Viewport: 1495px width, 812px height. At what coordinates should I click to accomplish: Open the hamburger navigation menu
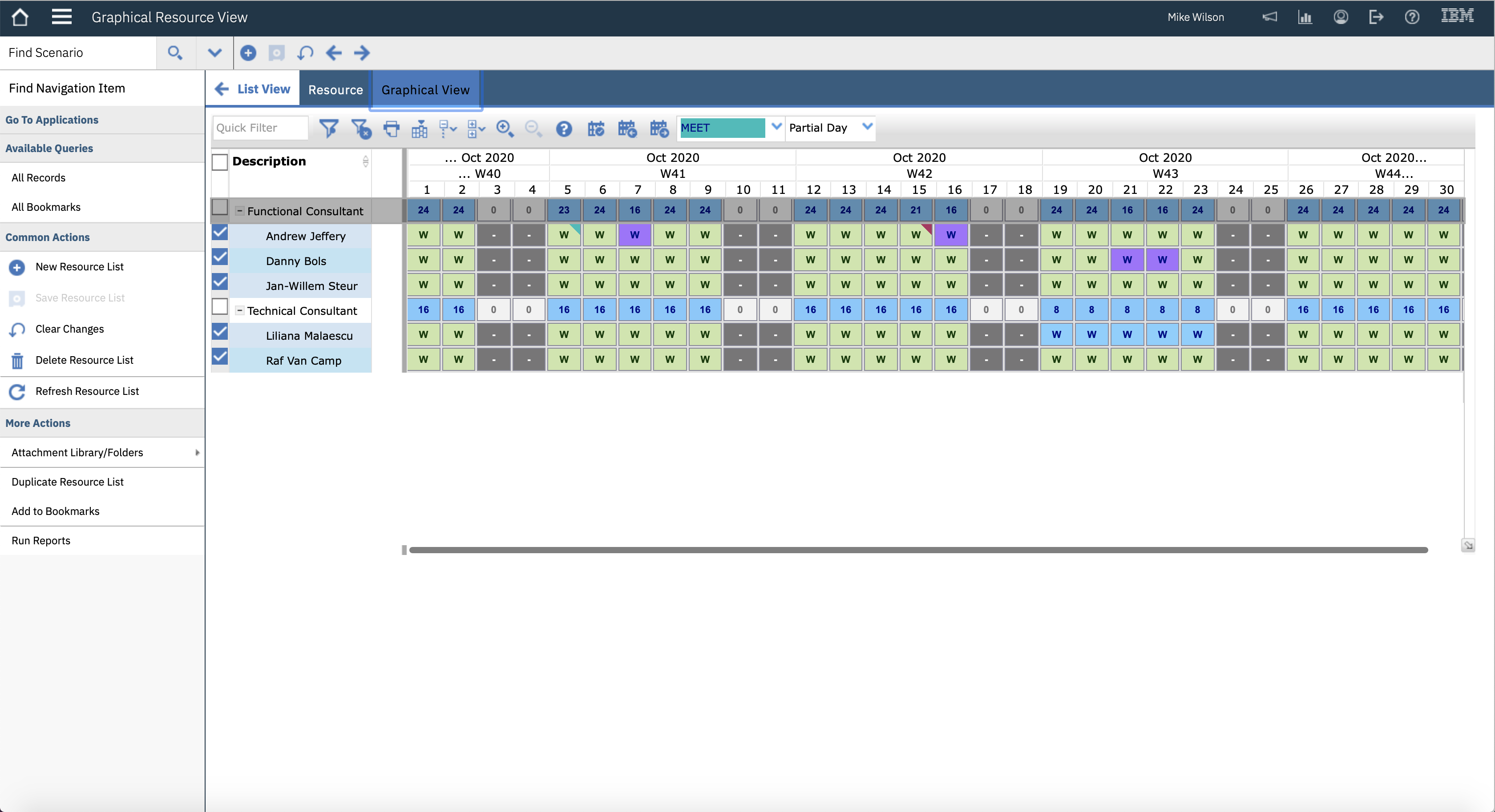point(61,17)
